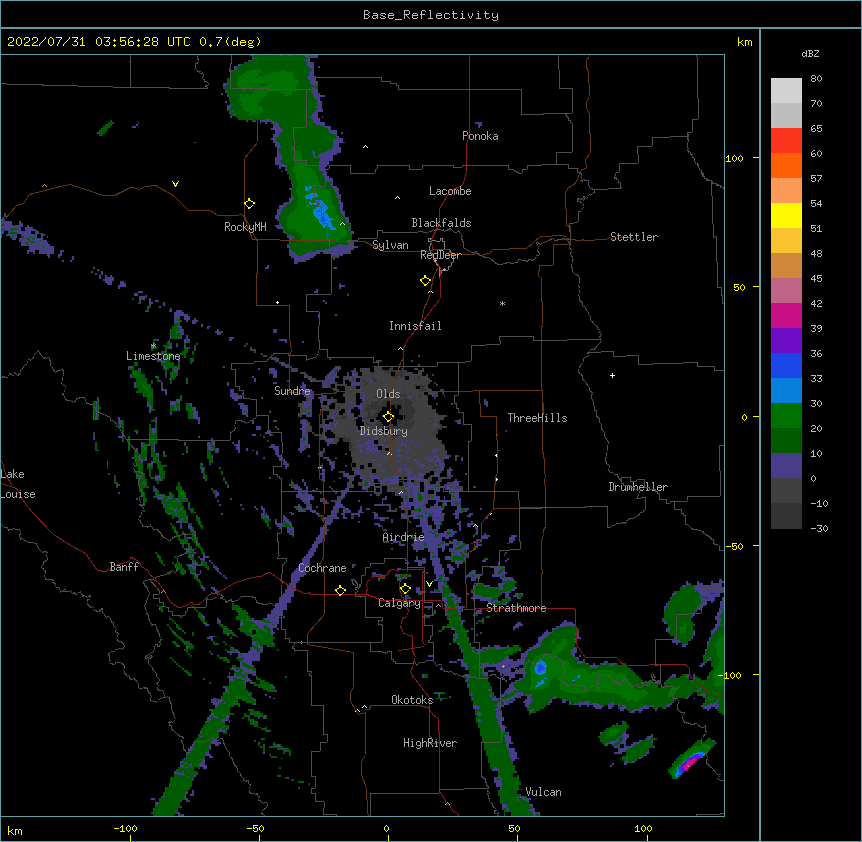Click the Vulcan town label

(x=543, y=792)
